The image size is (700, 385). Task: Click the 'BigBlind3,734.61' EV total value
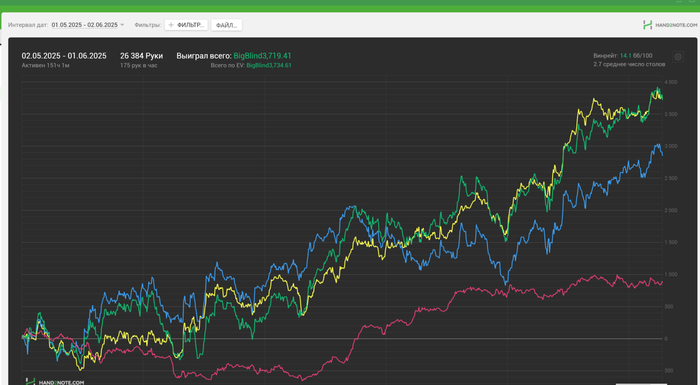269,65
